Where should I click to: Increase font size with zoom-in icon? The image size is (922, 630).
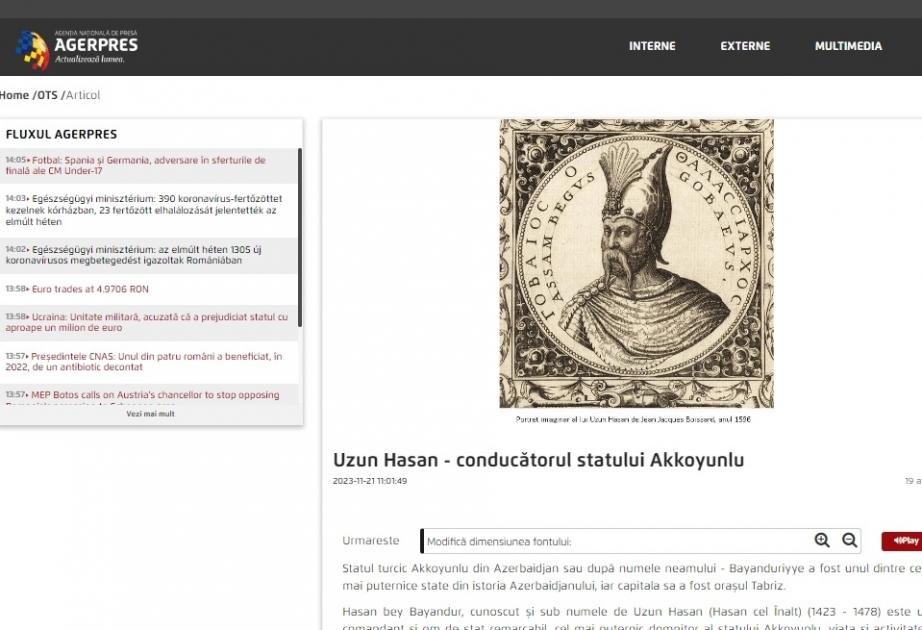coord(821,540)
